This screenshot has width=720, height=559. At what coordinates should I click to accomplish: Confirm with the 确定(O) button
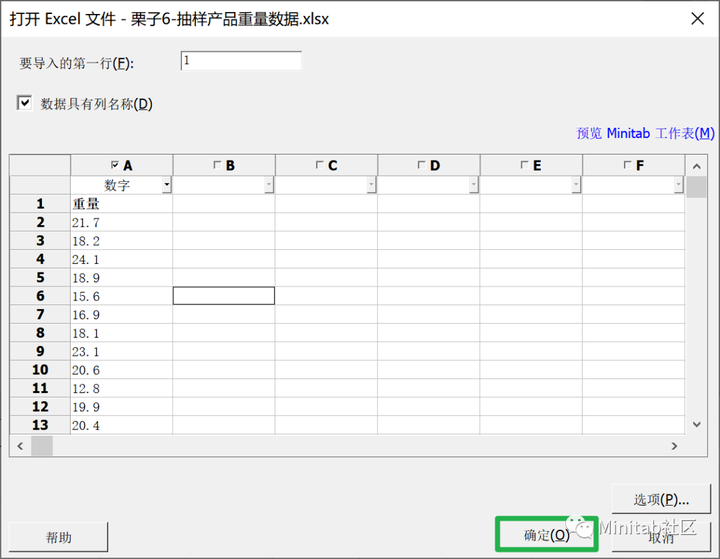pyautogui.click(x=546, y=535)
